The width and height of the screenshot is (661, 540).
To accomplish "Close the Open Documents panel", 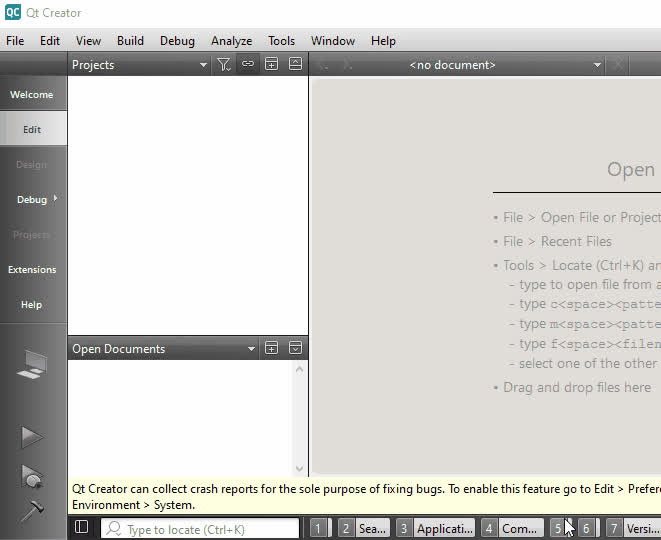I will click(296, 348).
